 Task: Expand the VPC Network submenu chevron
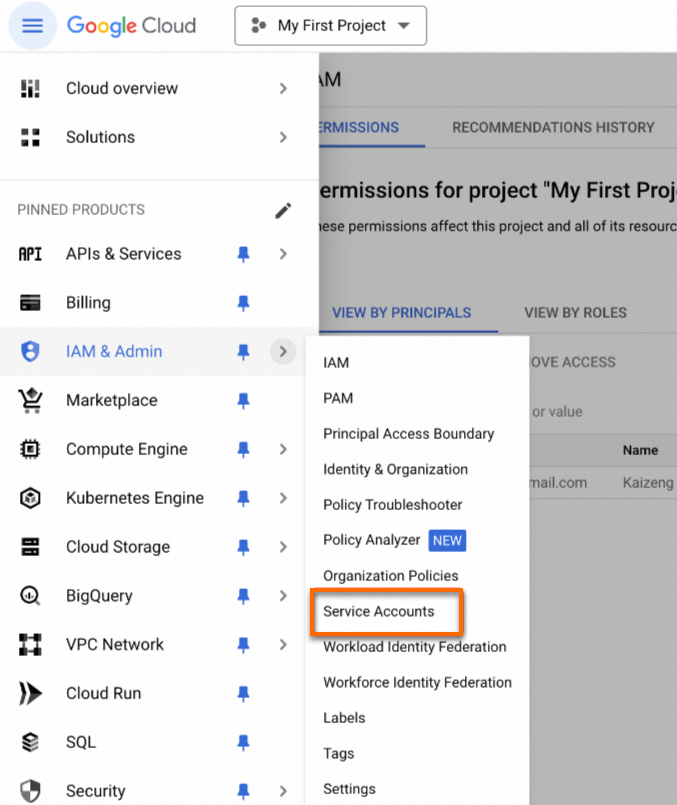point(283,645)
